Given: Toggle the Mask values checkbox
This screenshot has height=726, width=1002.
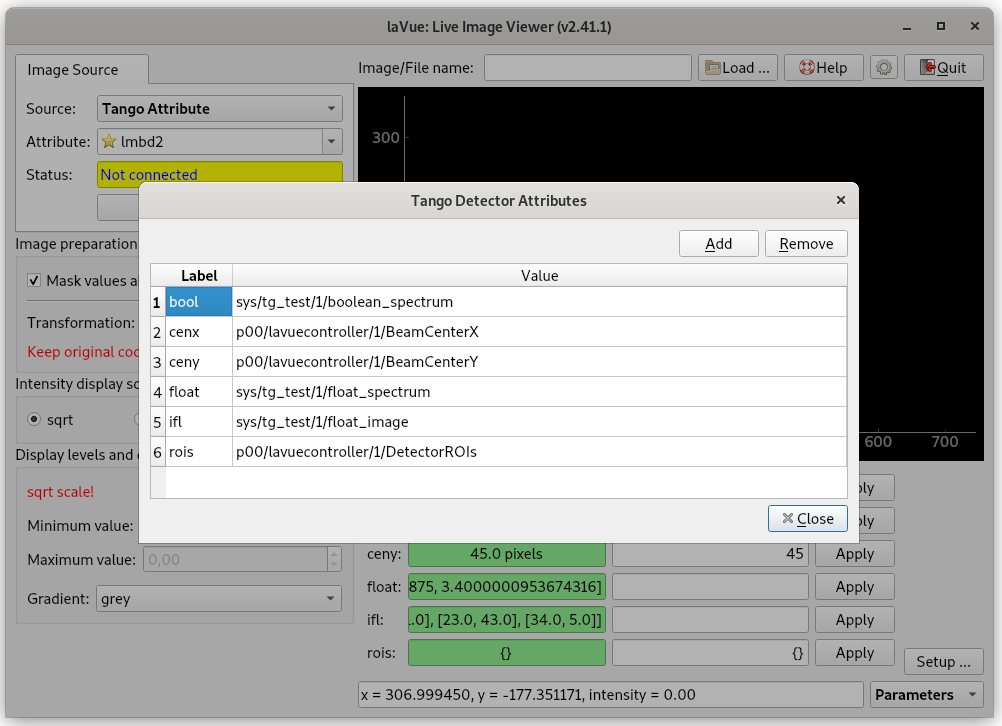Looking at the screenshot, I should (x=35, y=281).
